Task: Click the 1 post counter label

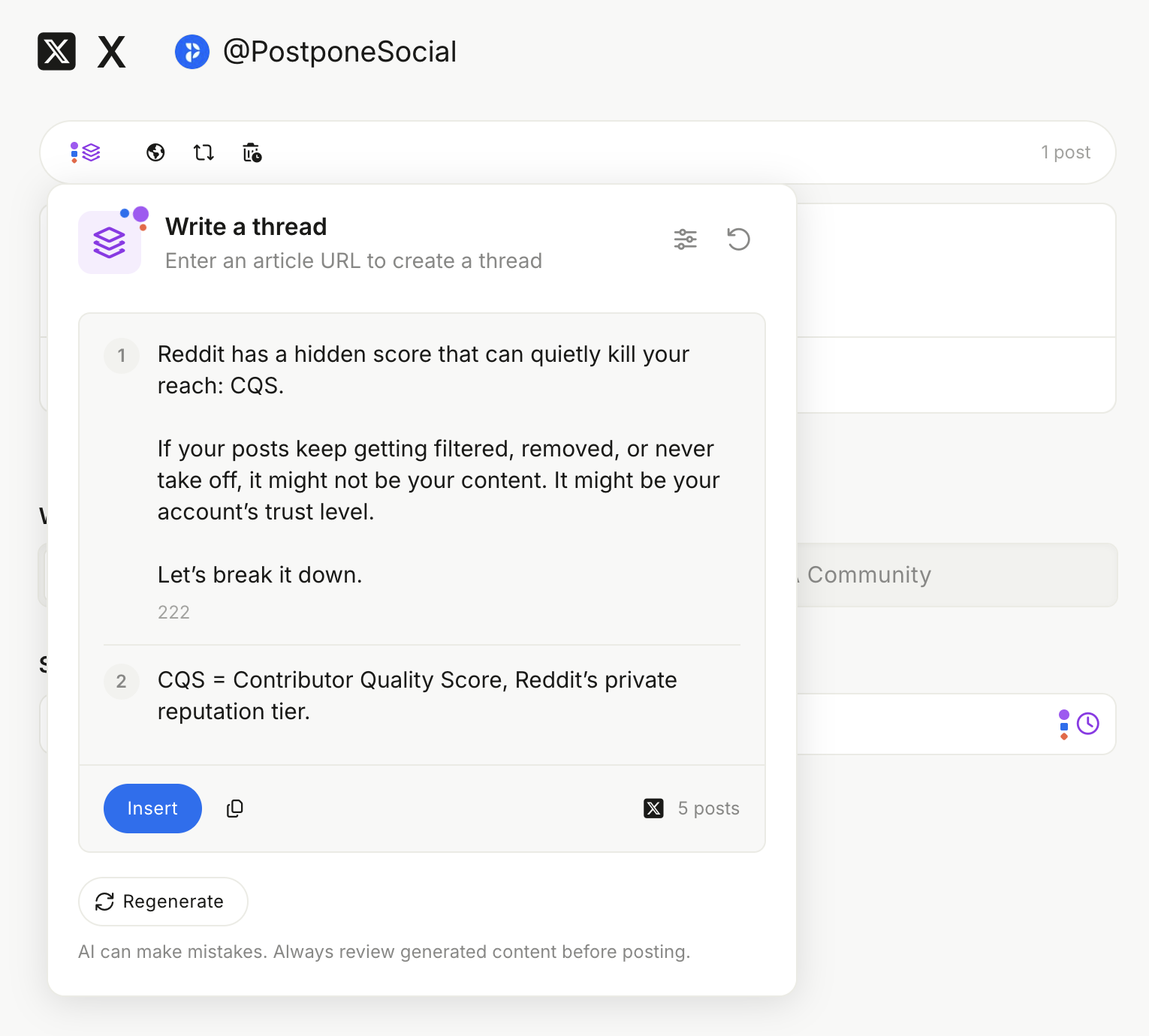Action: (x=1065, y=152)
